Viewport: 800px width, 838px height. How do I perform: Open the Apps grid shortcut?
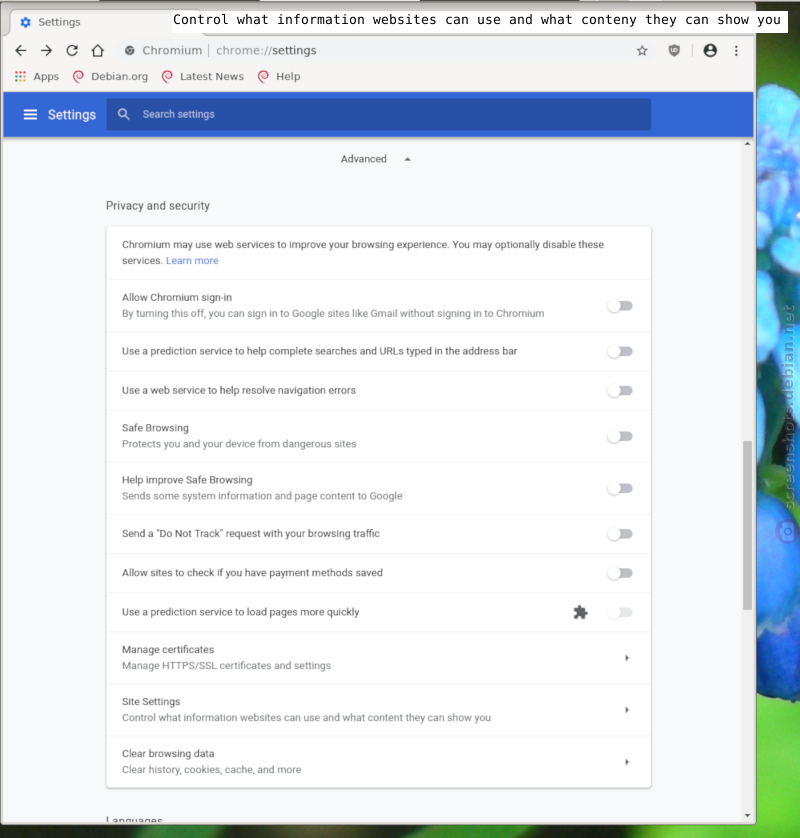[x=36, y=76]
